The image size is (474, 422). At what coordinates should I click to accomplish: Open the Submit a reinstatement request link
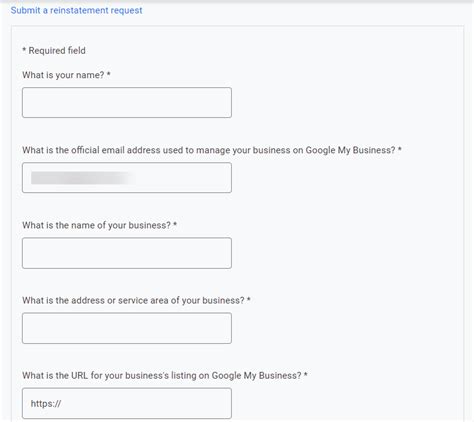coord(76,10)
